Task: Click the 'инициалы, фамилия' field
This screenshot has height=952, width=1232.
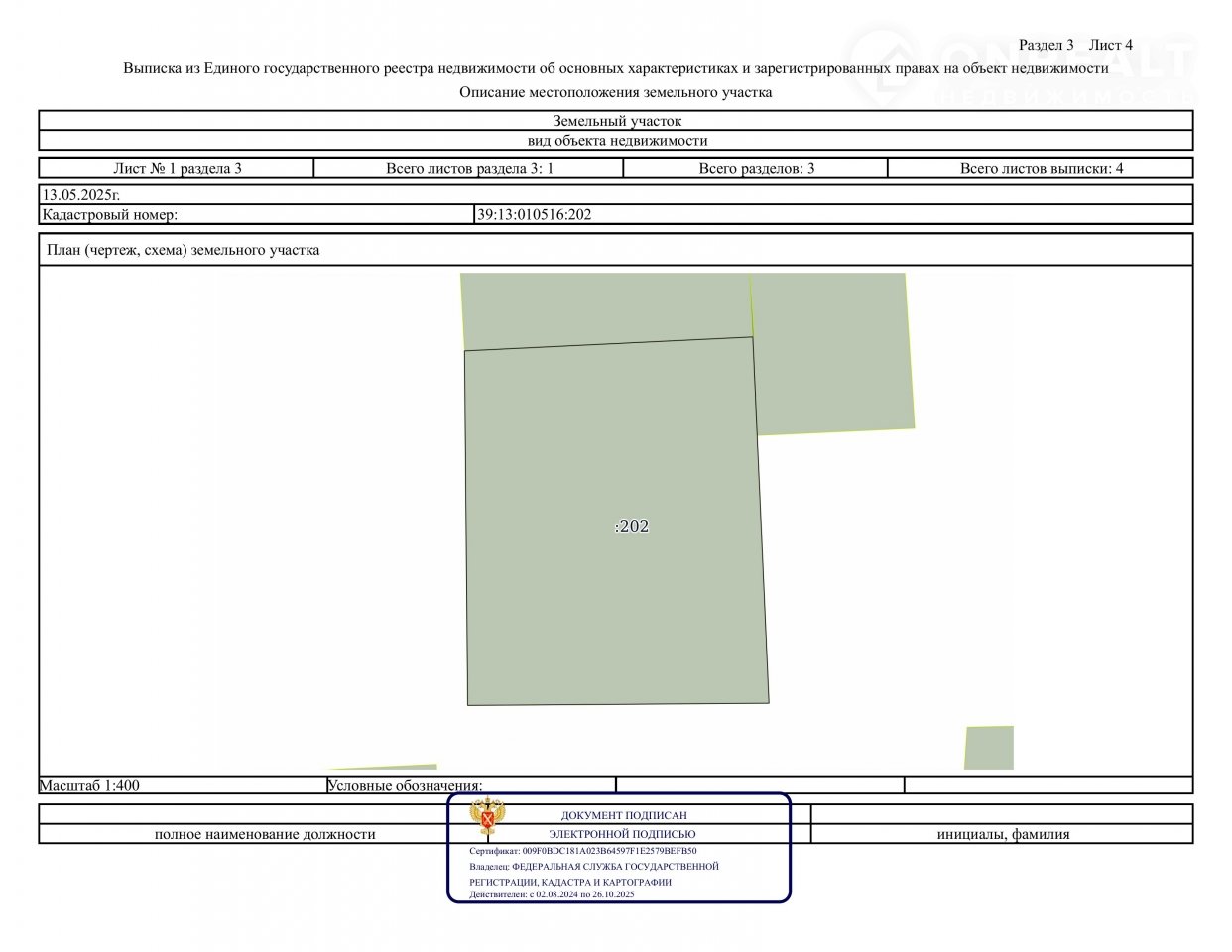Action: click(x=1003, y=834)
